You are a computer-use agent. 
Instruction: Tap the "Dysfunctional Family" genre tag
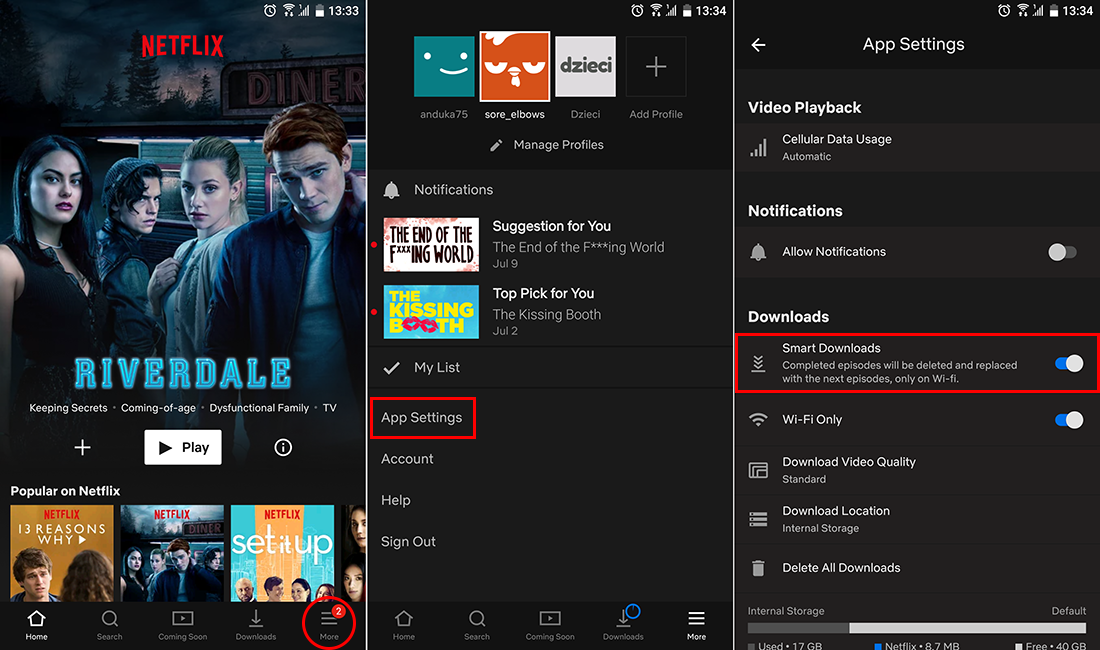[259, 408]
